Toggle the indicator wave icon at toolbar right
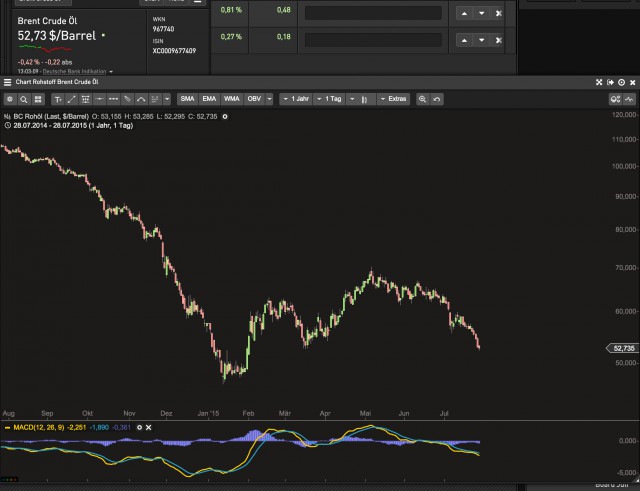The width and height of the screenshot is (640, 491). pyautogui.click(x=629, y=99)
